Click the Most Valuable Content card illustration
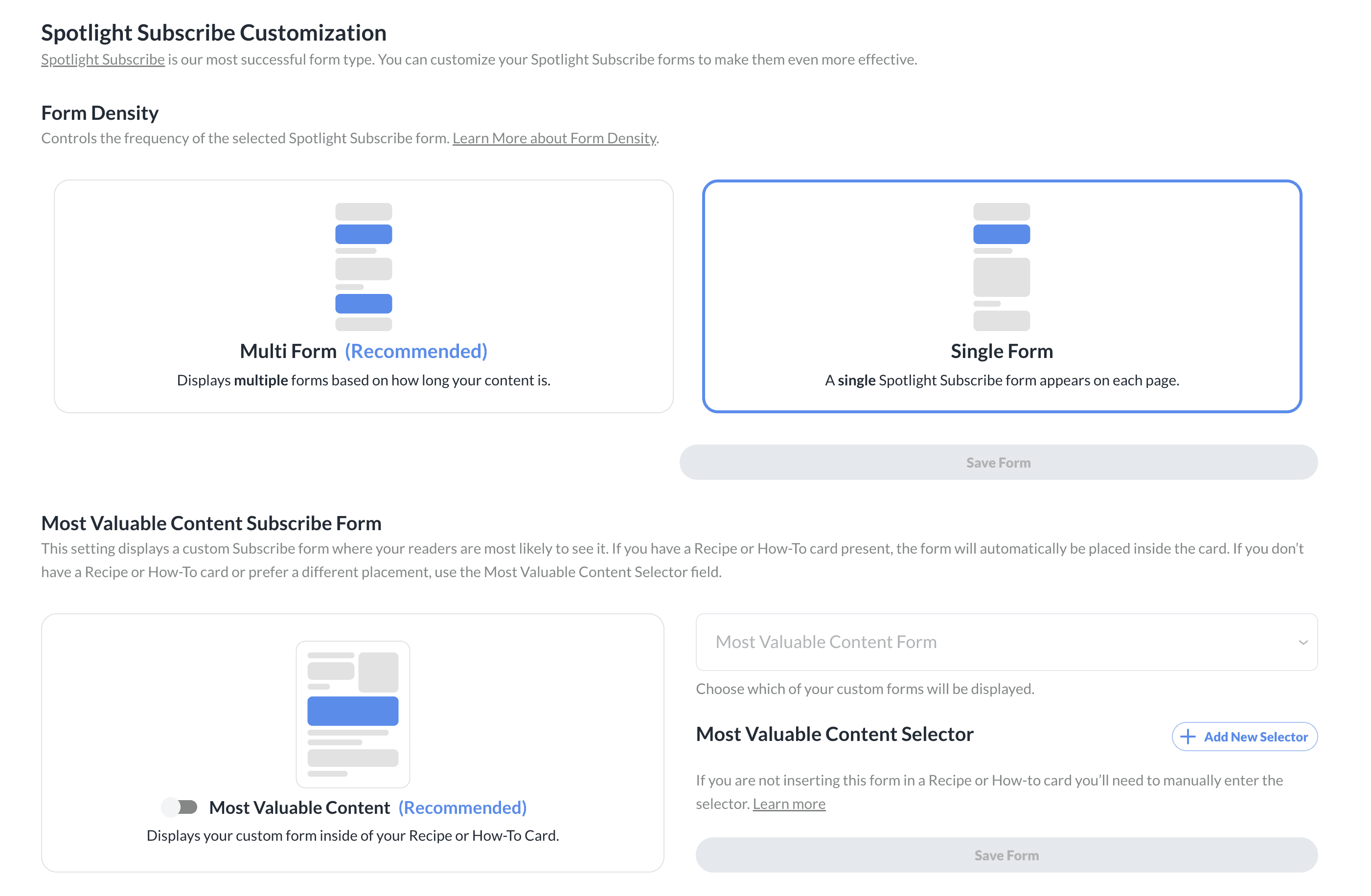 click(x=353, y=714)
